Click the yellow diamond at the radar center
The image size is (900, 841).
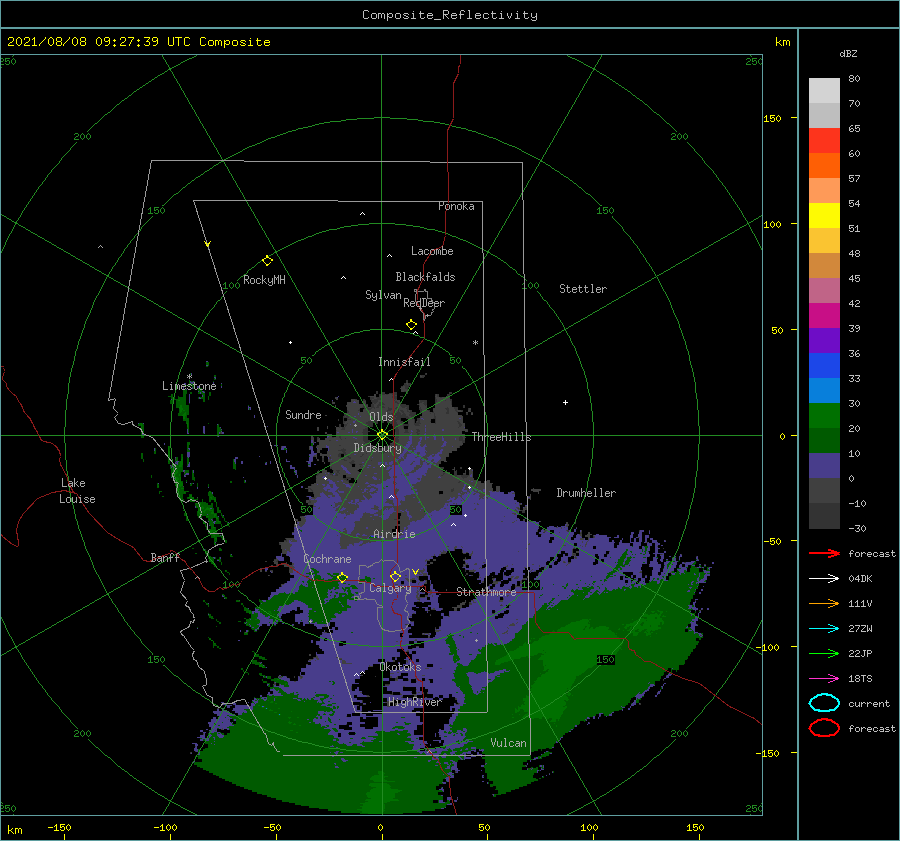382,435
